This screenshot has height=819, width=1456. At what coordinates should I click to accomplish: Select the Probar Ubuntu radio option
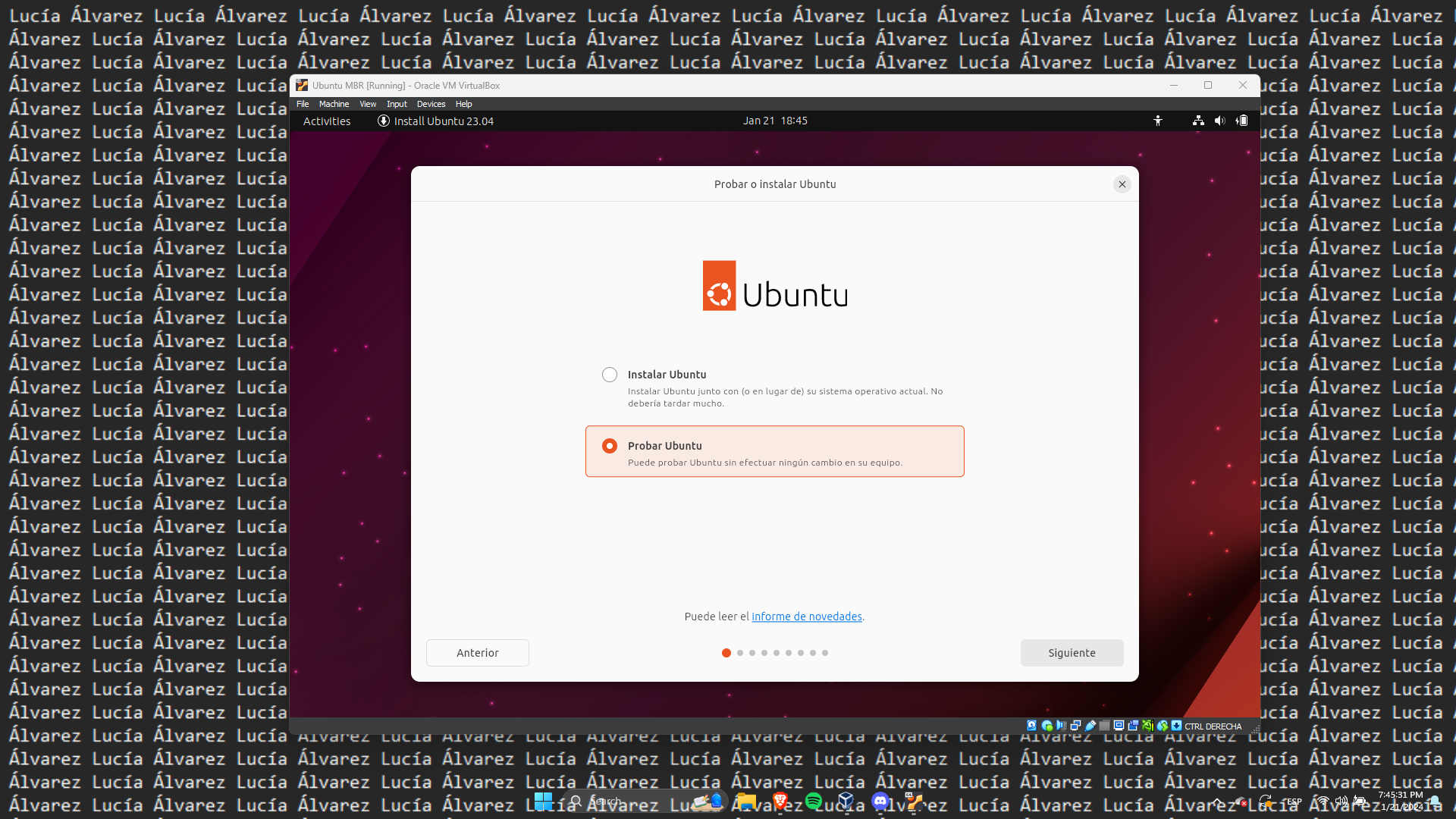pos(610,446)
